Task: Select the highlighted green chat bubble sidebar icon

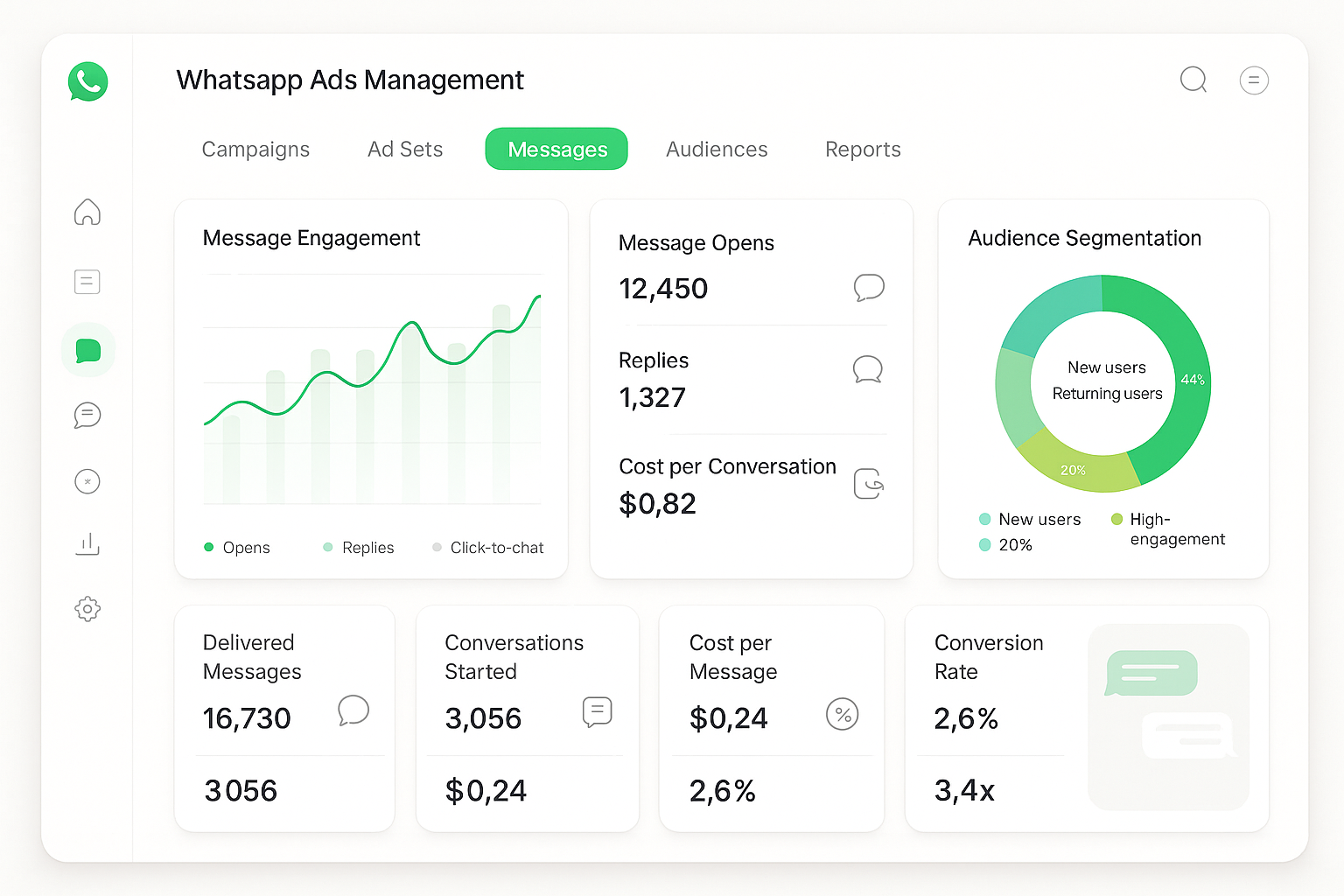Action: point(87,350)
